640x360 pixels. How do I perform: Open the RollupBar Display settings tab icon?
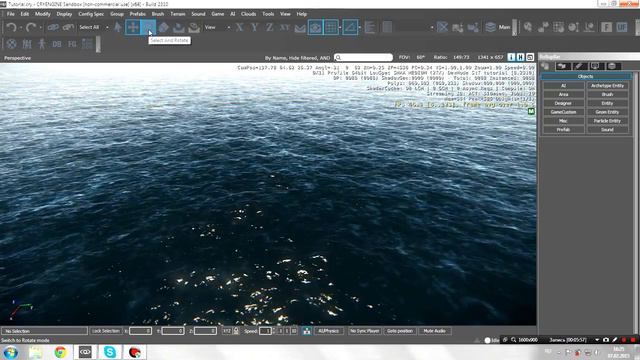coord(595,66)
